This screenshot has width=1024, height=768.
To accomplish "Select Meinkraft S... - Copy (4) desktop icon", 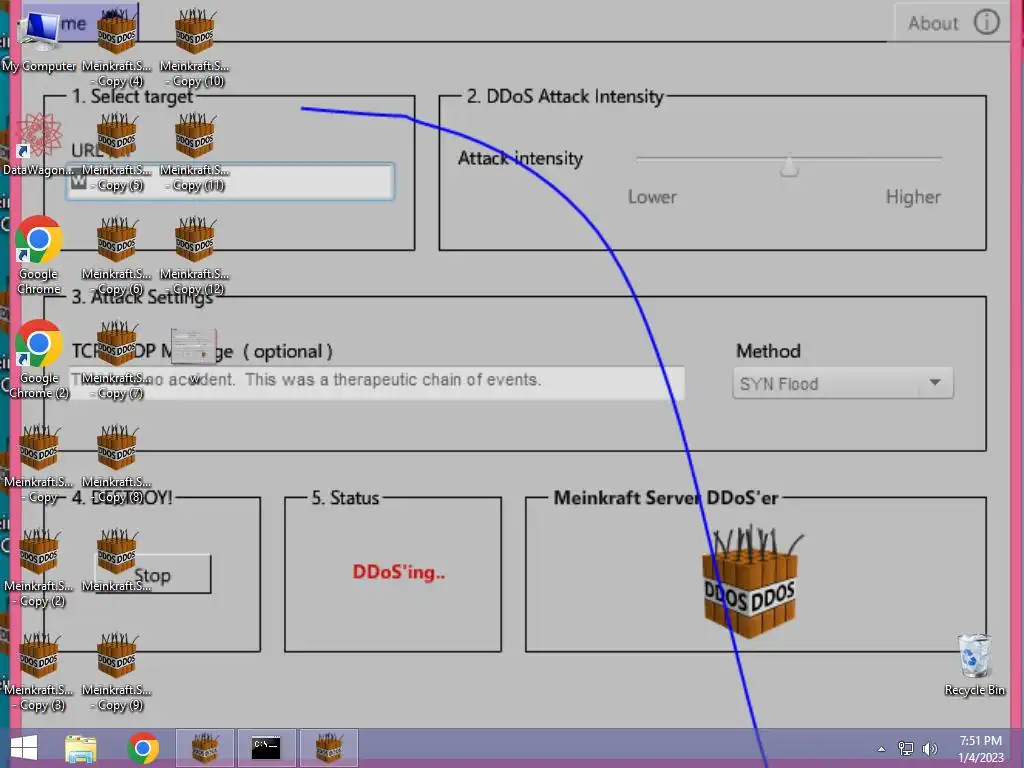I will 117,47.
